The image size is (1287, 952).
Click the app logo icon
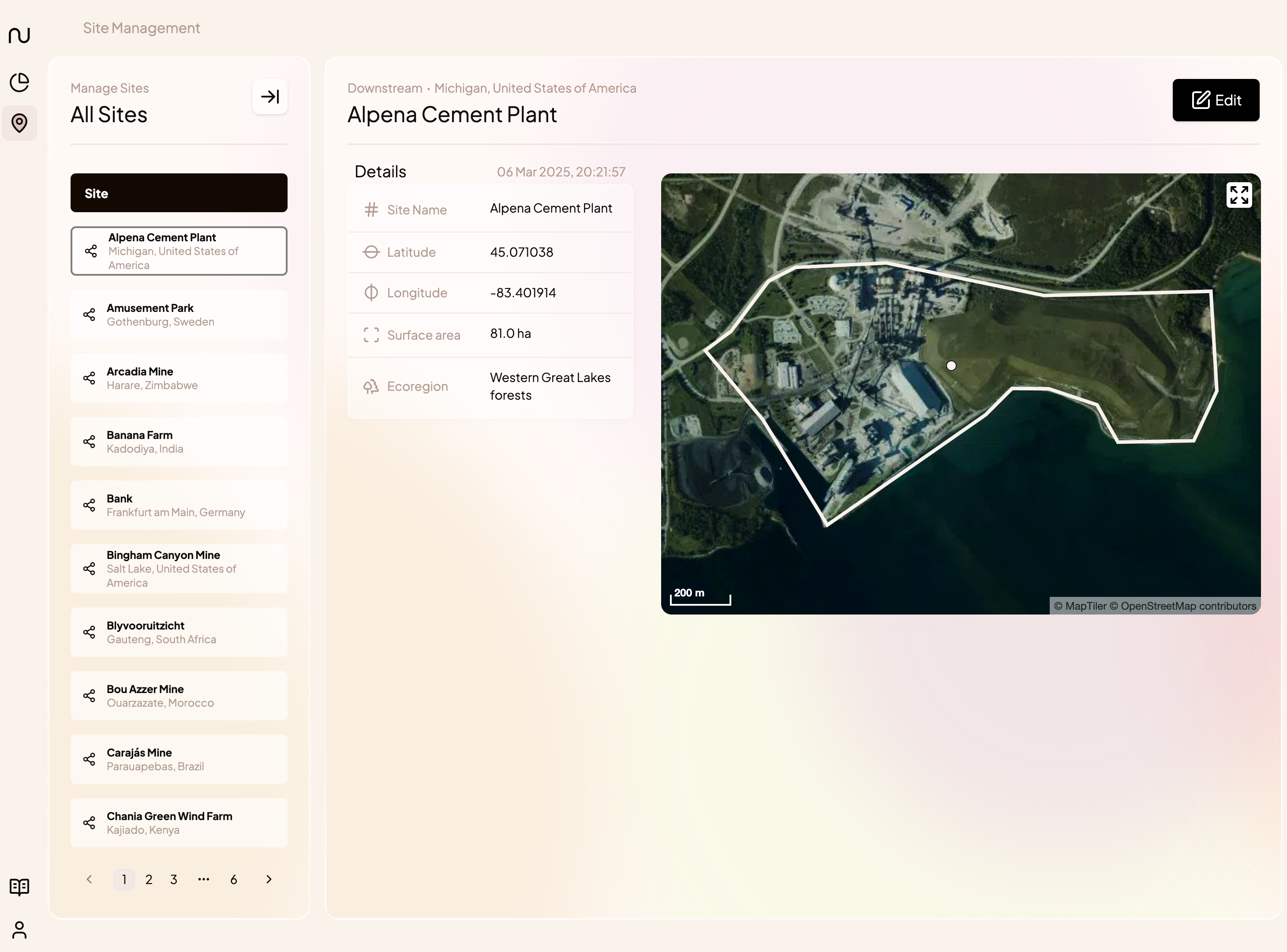pos(19,35)
